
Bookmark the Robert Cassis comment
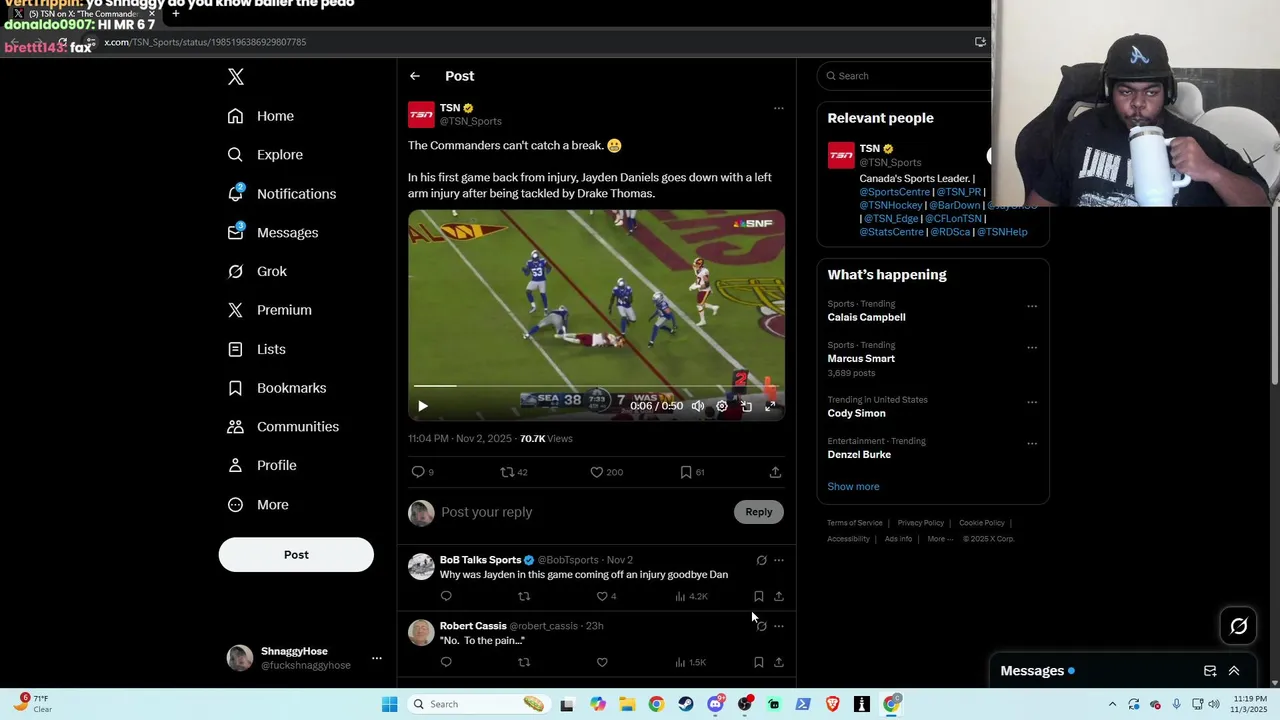coord(758,662)
